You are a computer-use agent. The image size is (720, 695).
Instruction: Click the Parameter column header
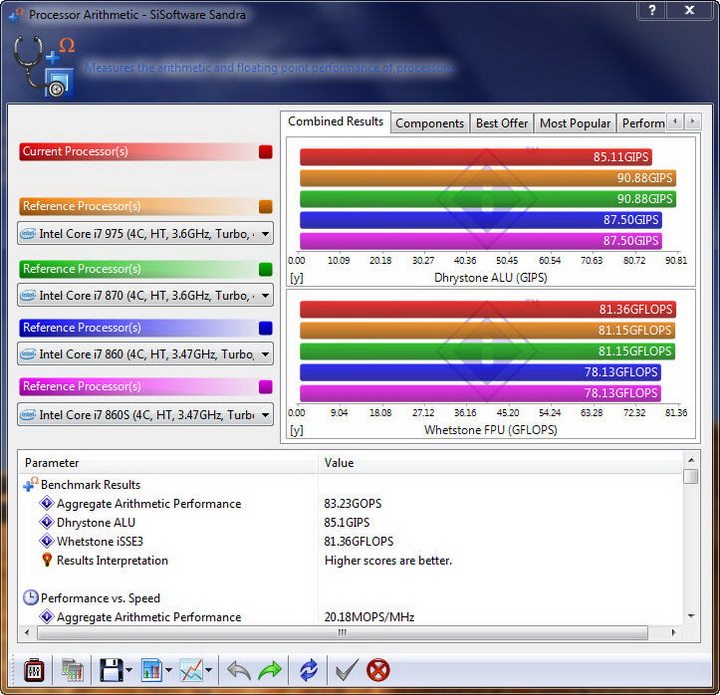(168, 463)
